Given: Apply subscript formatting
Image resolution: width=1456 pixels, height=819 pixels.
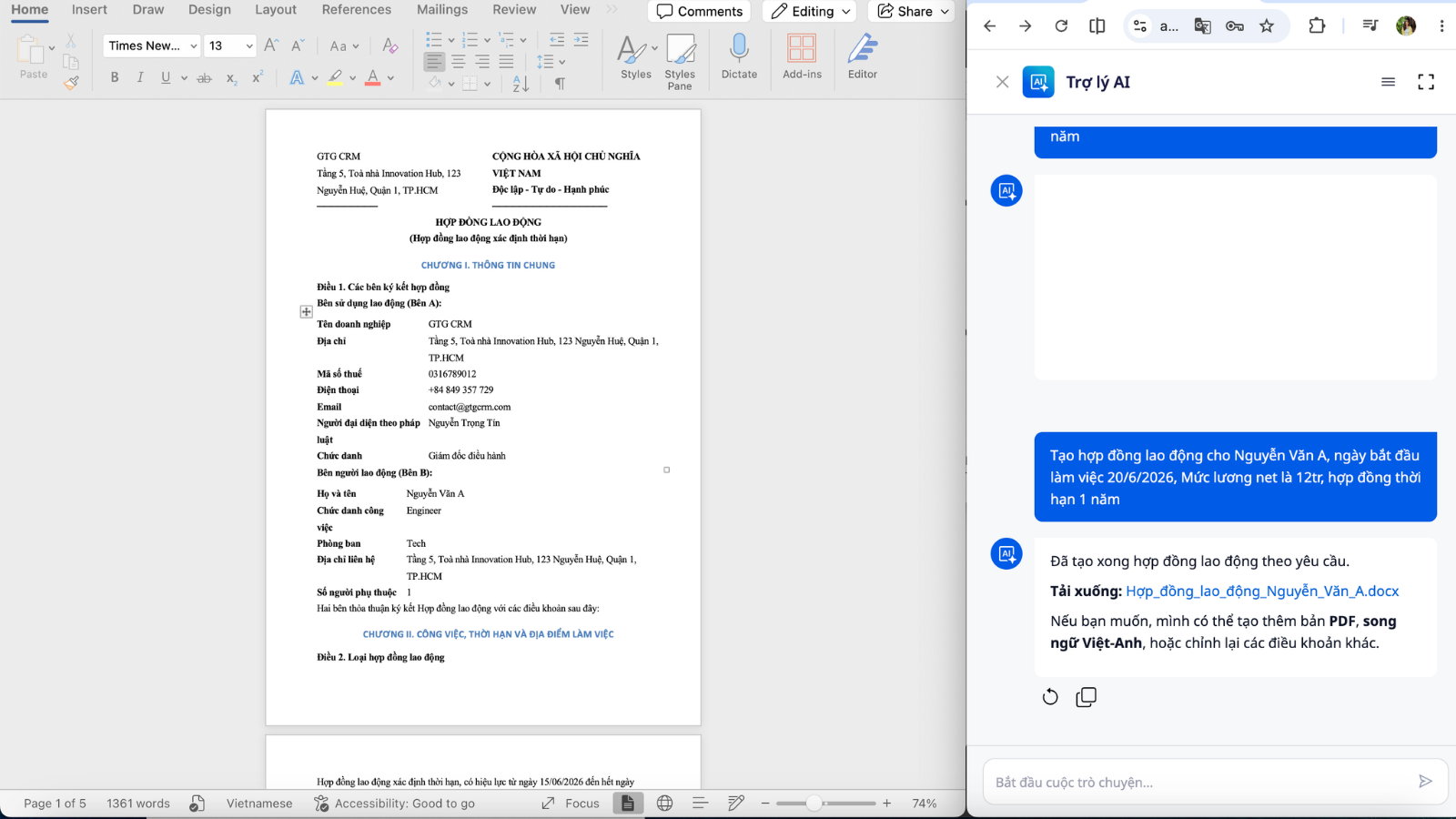Looking at the screenshot, I should 231,78.
